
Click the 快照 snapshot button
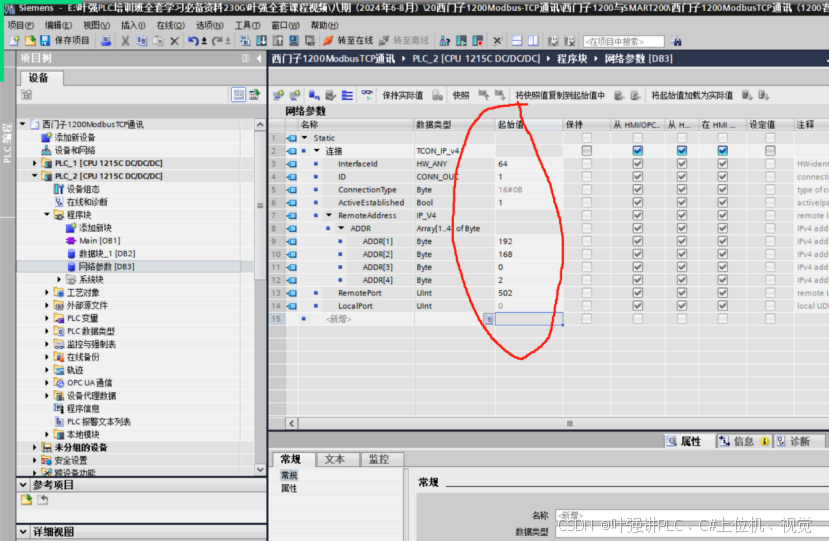pyautogui.click(x=460, y=95)
